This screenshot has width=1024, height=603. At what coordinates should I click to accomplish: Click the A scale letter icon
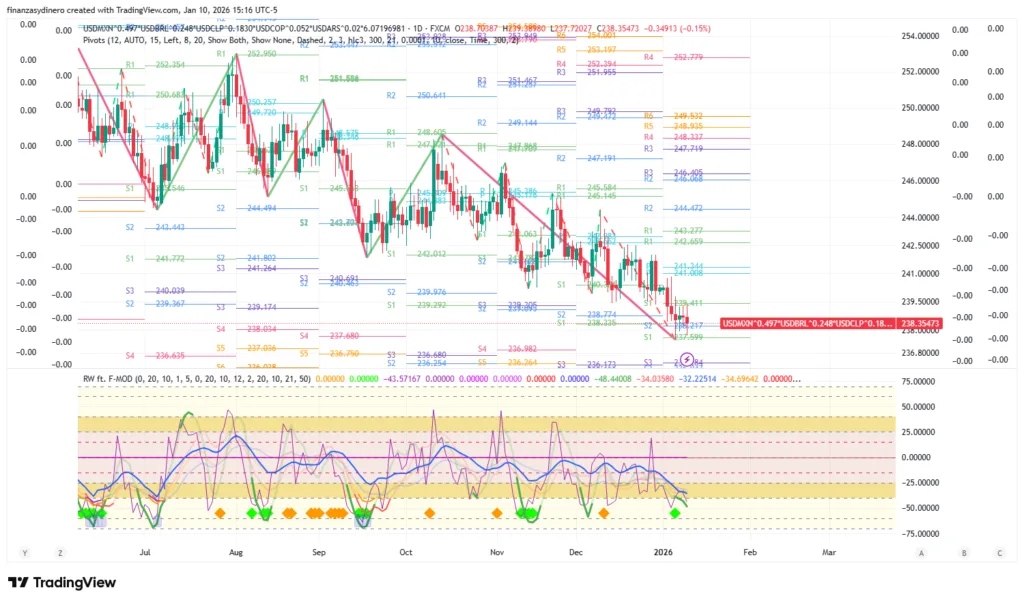coord(921,552)
